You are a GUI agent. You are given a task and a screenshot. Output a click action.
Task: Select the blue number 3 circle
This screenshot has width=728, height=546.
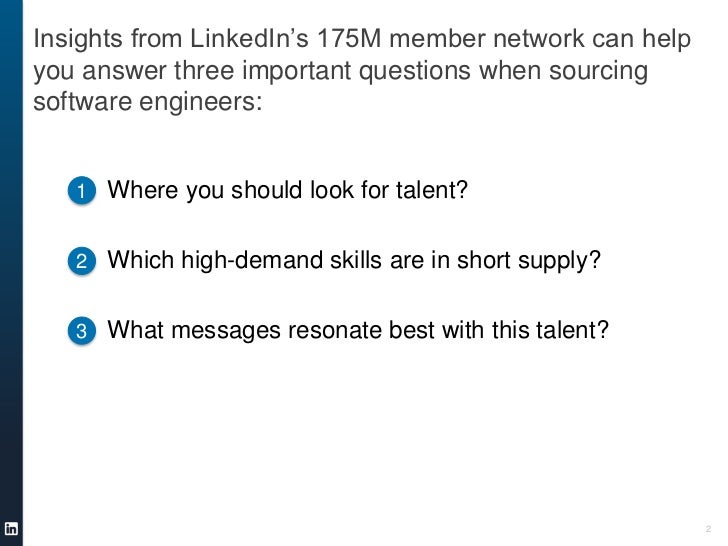82,331
